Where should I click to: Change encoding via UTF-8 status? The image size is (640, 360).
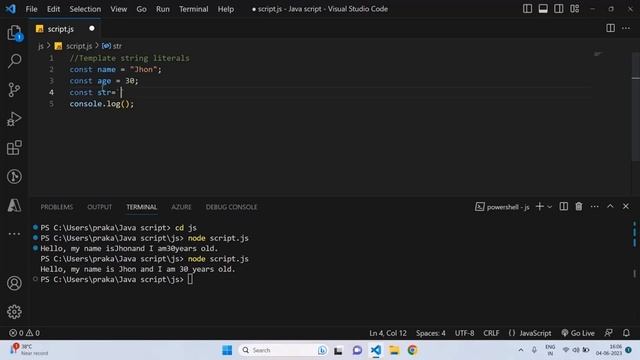coord(464,333)
